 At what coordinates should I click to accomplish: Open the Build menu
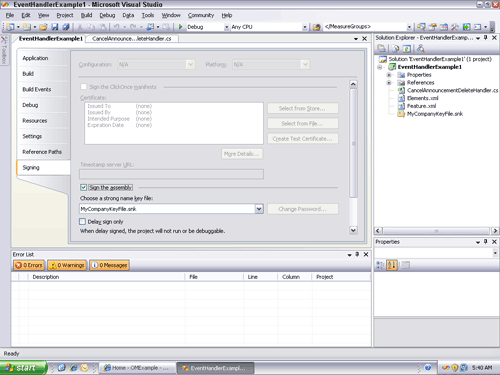[86, 15]
